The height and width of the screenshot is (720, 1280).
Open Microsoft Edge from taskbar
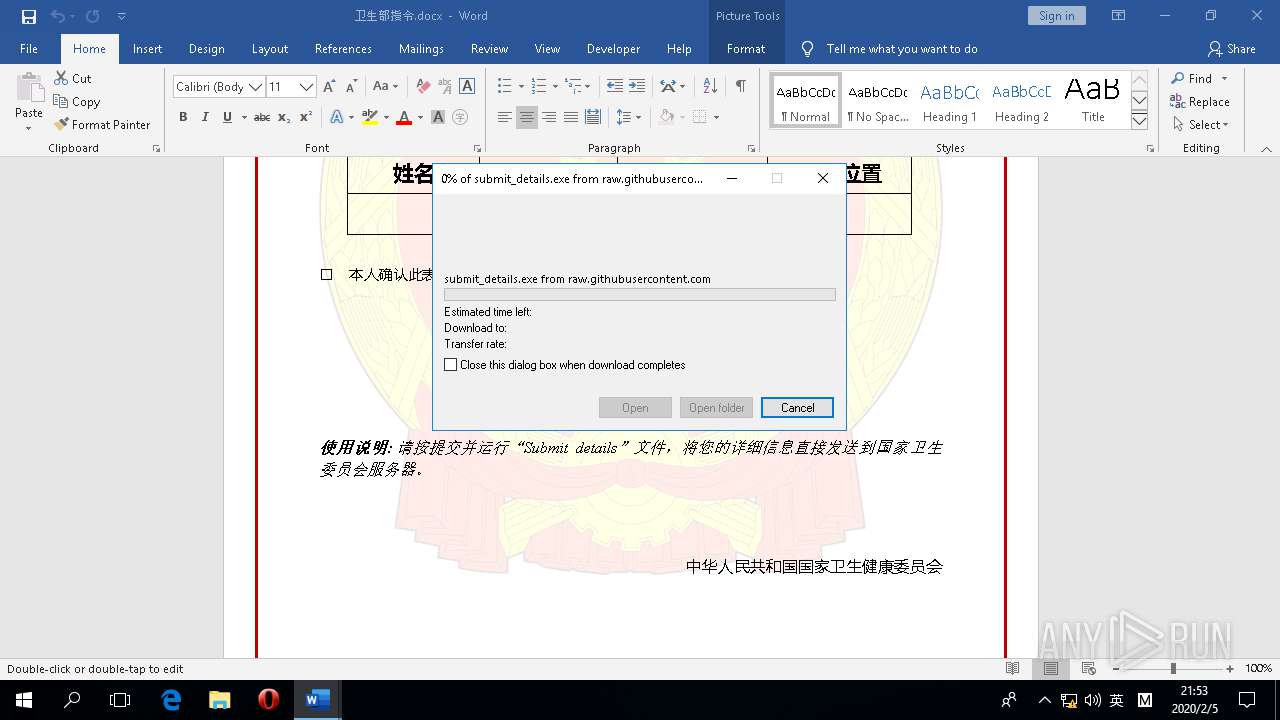(x=171, y=700)
